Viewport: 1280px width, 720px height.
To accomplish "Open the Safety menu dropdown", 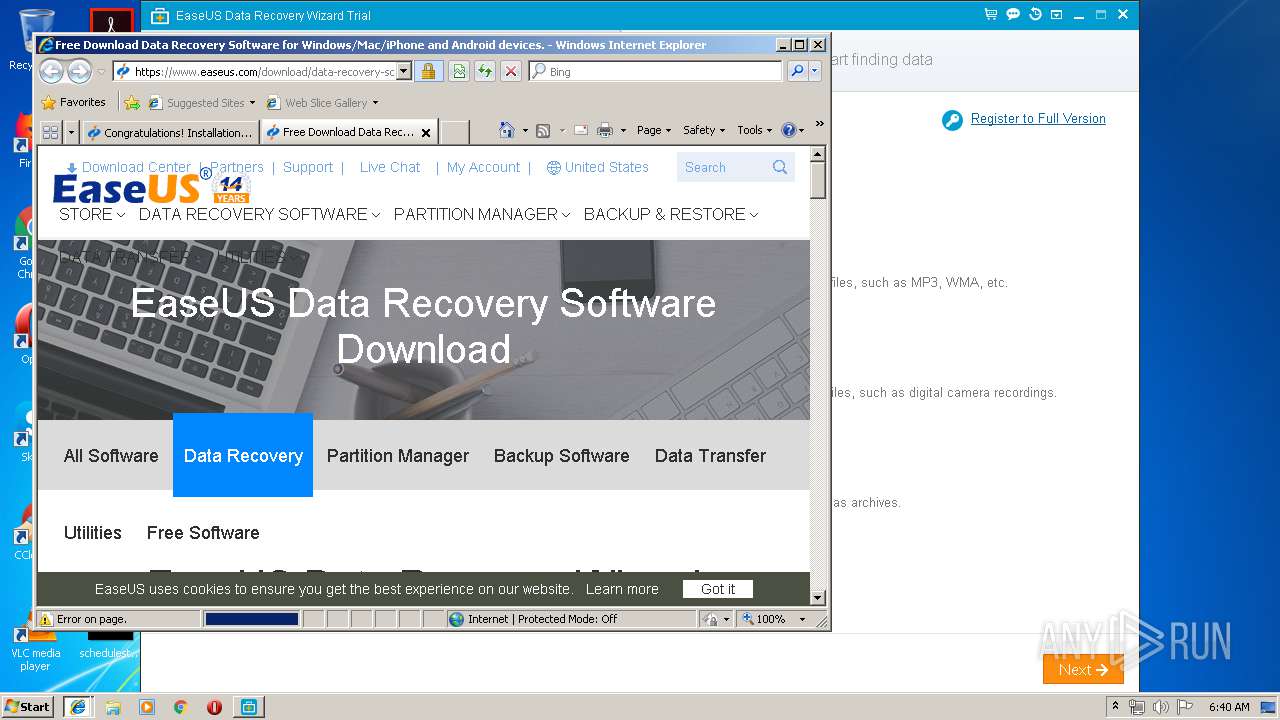I will 704,130.
